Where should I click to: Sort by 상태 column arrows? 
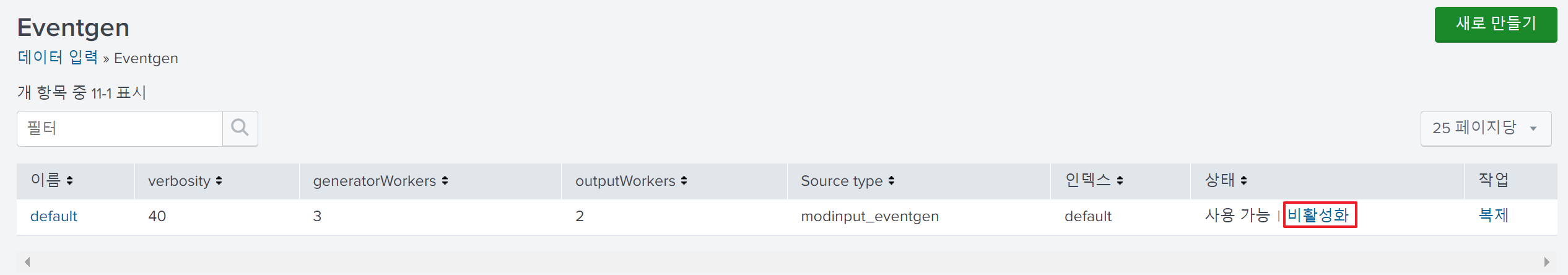(x=1244, y=181)
